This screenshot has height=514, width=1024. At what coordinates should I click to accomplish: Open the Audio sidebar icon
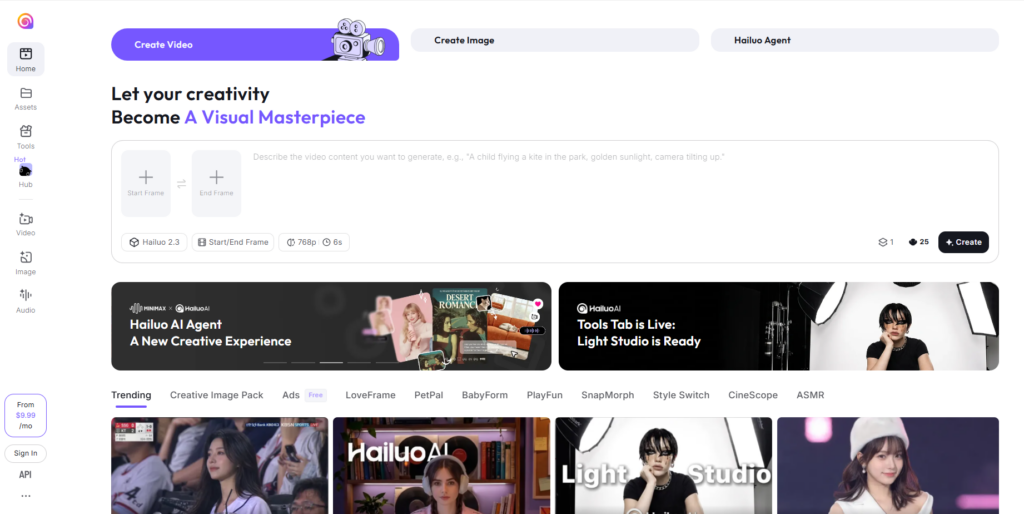[26, 295]
